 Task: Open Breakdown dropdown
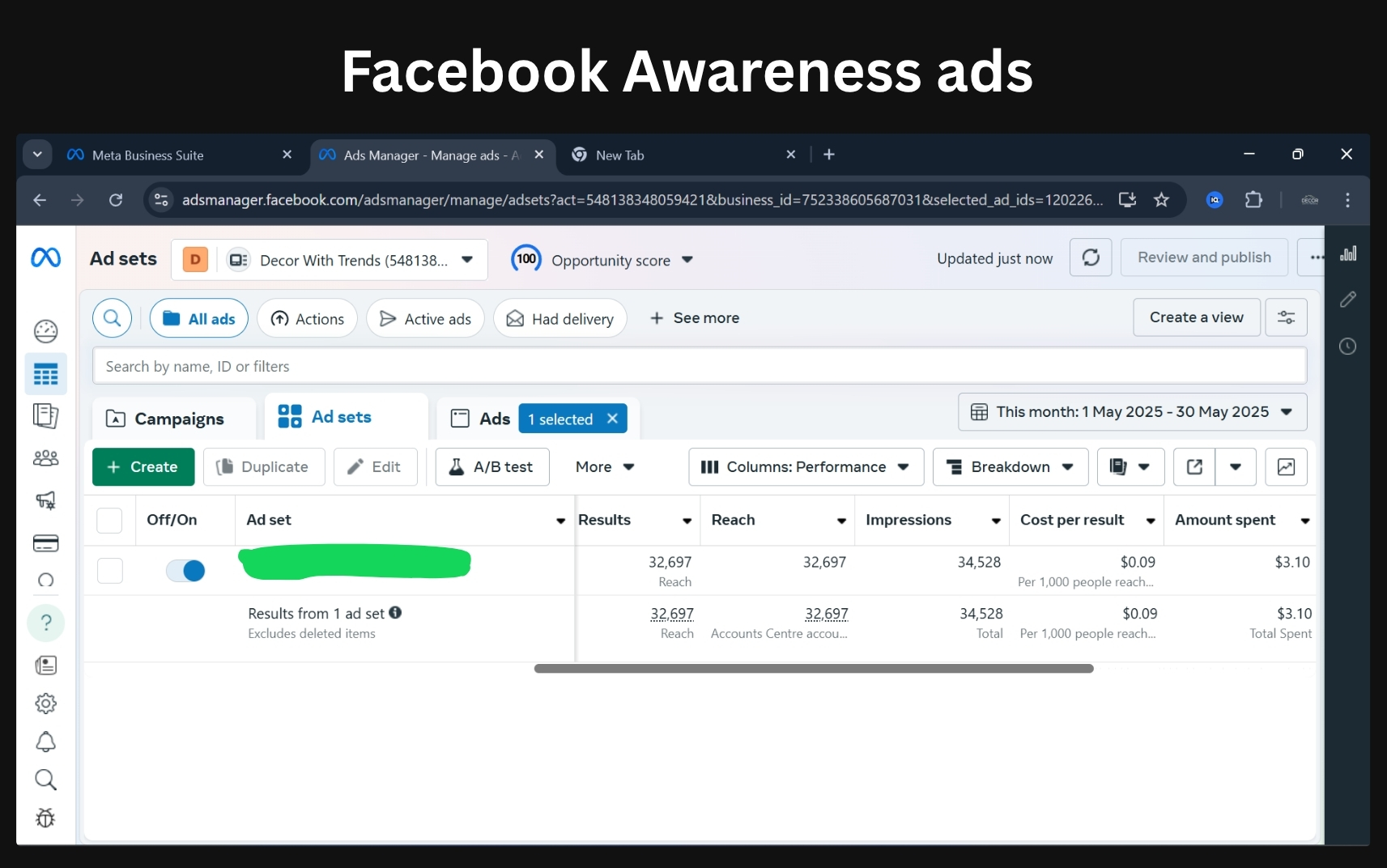[1010, 467]
